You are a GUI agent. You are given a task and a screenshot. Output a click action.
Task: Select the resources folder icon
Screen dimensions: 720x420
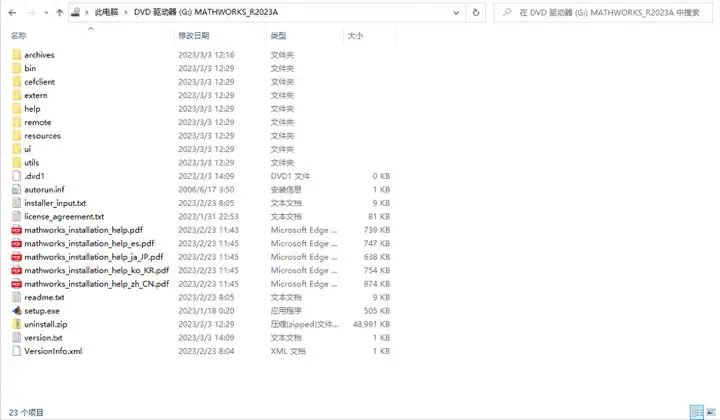pos(17,136)
